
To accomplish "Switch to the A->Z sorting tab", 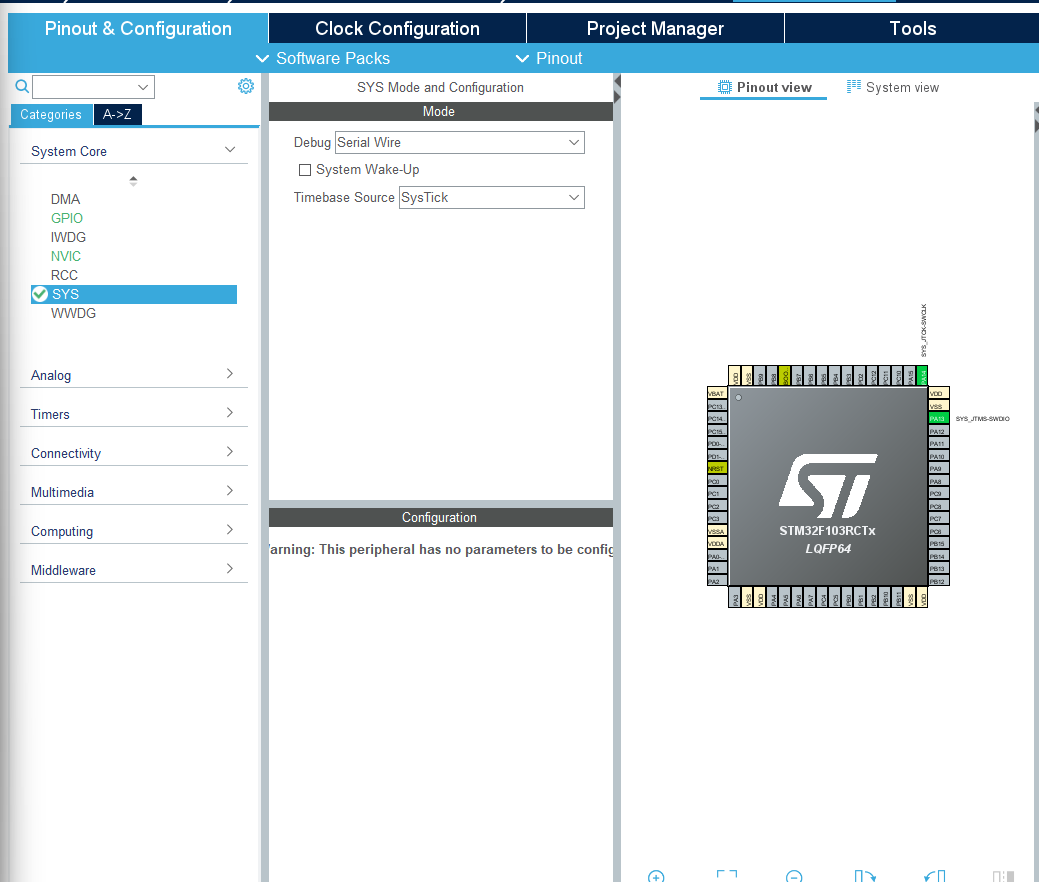I will pyautogui.click(x=117, y=115).
